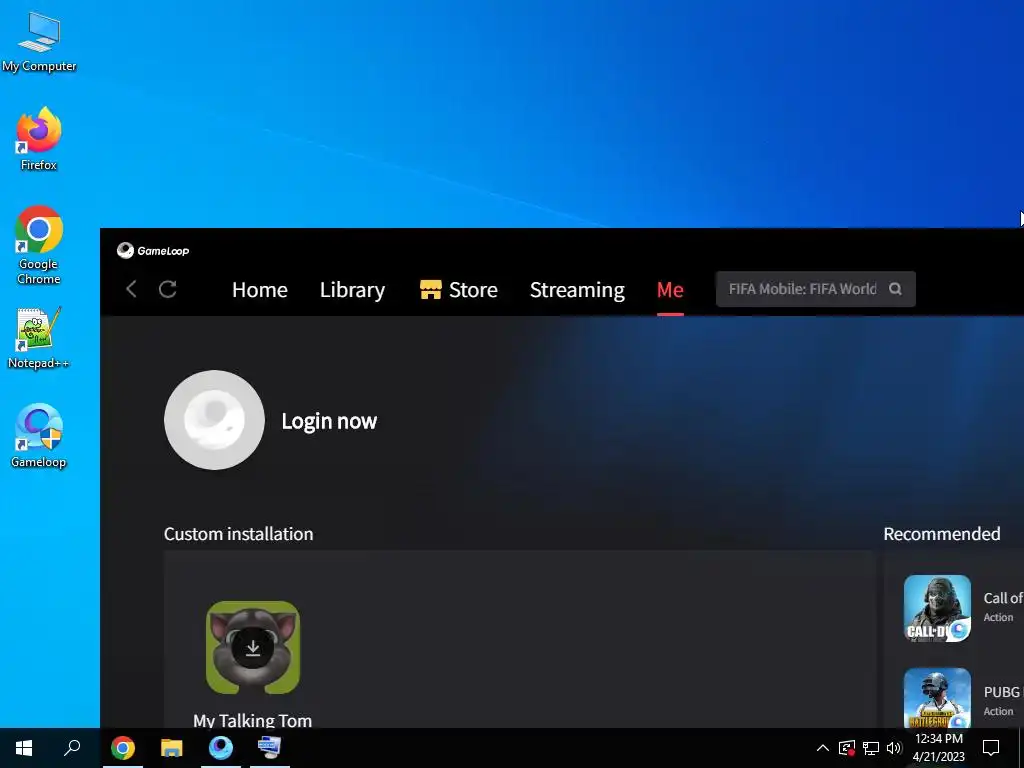The image size is (1024, 768).
Task: Open the Store tab
Action: [x=458, y=289]
